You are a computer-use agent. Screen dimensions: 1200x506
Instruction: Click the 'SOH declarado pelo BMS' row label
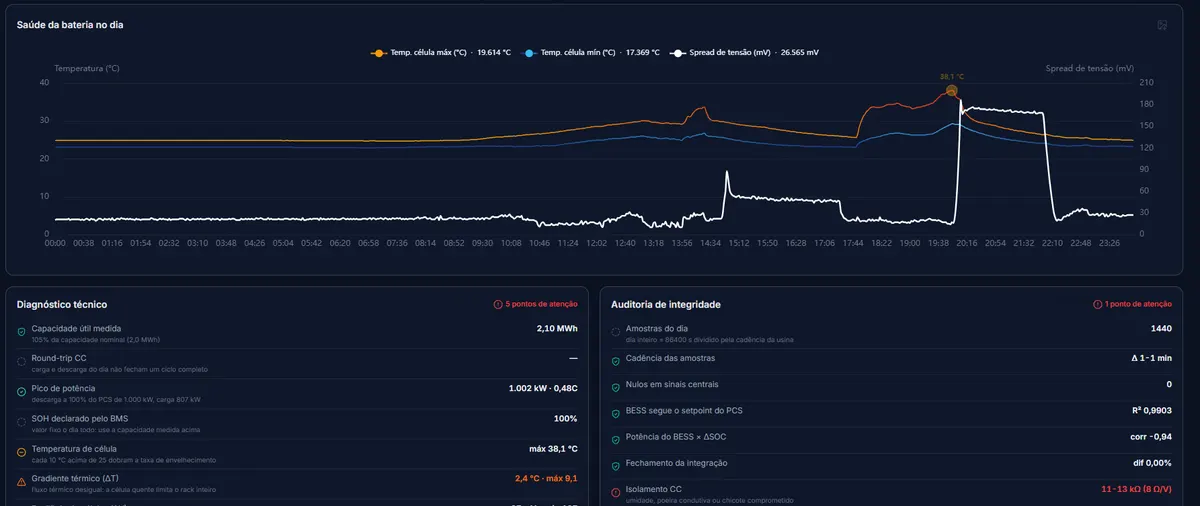(x=80, y=418)
